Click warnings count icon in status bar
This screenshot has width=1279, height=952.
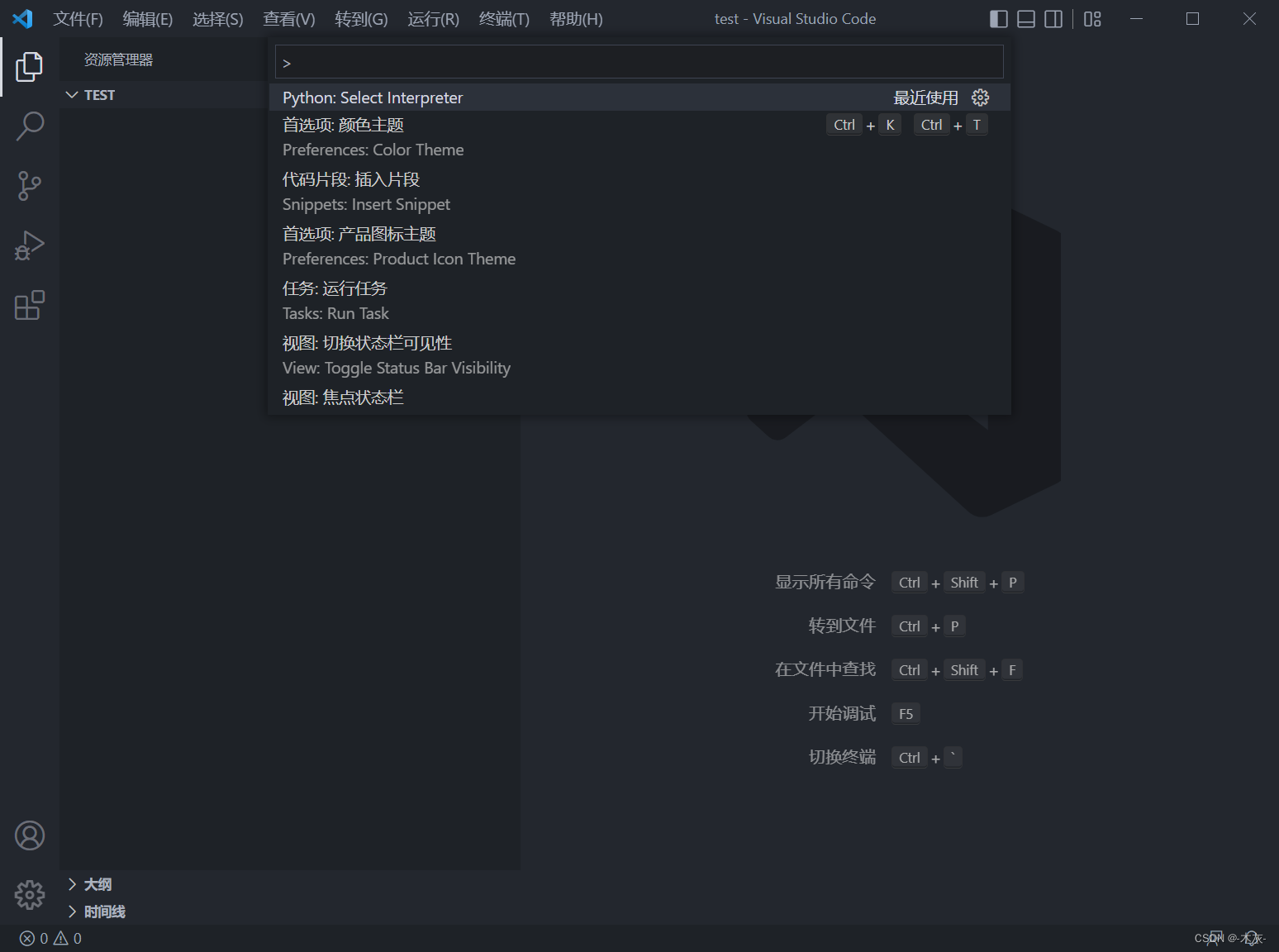pos(61,938)
